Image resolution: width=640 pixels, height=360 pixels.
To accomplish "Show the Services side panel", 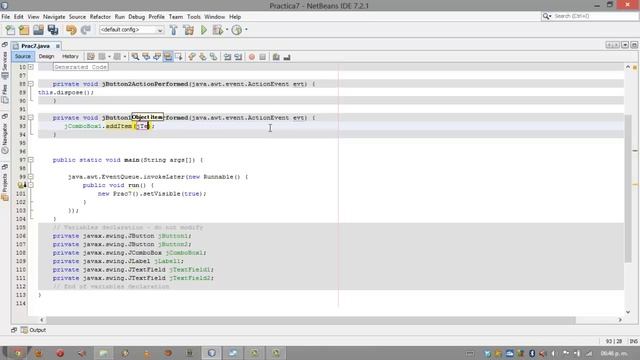I will click(4, 65).
